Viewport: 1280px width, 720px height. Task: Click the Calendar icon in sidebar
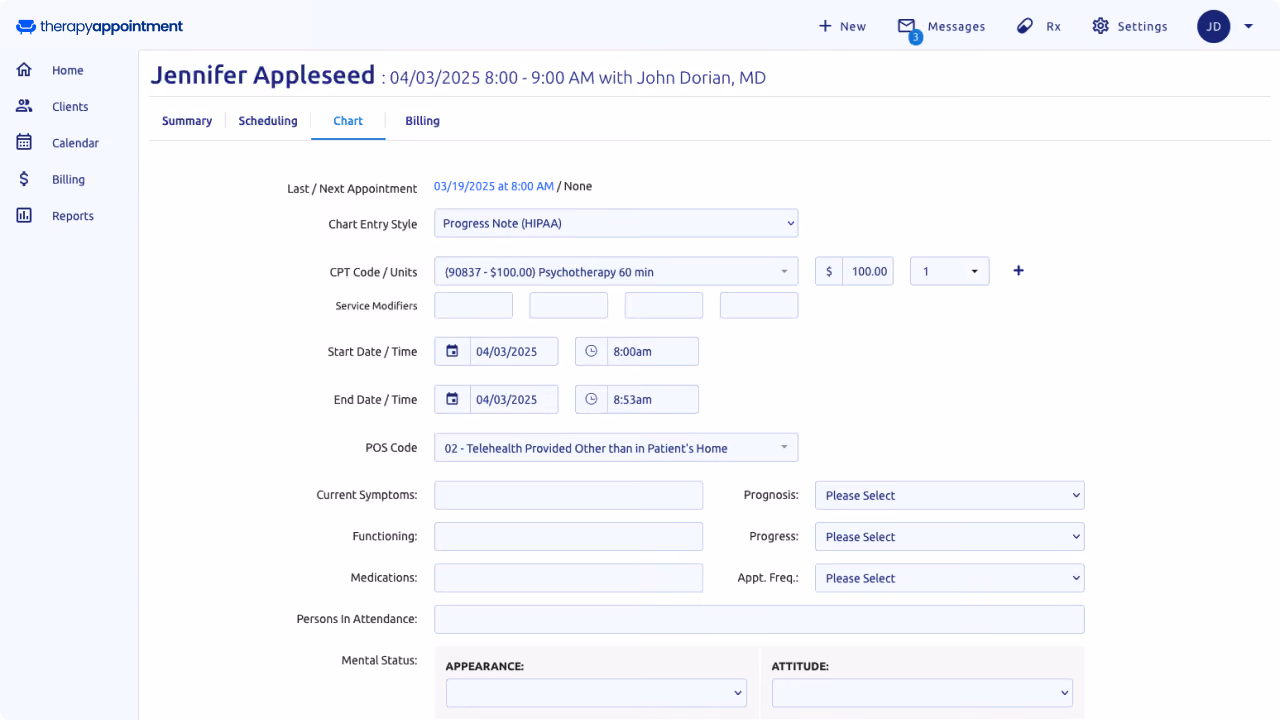[x=24, y=142]
